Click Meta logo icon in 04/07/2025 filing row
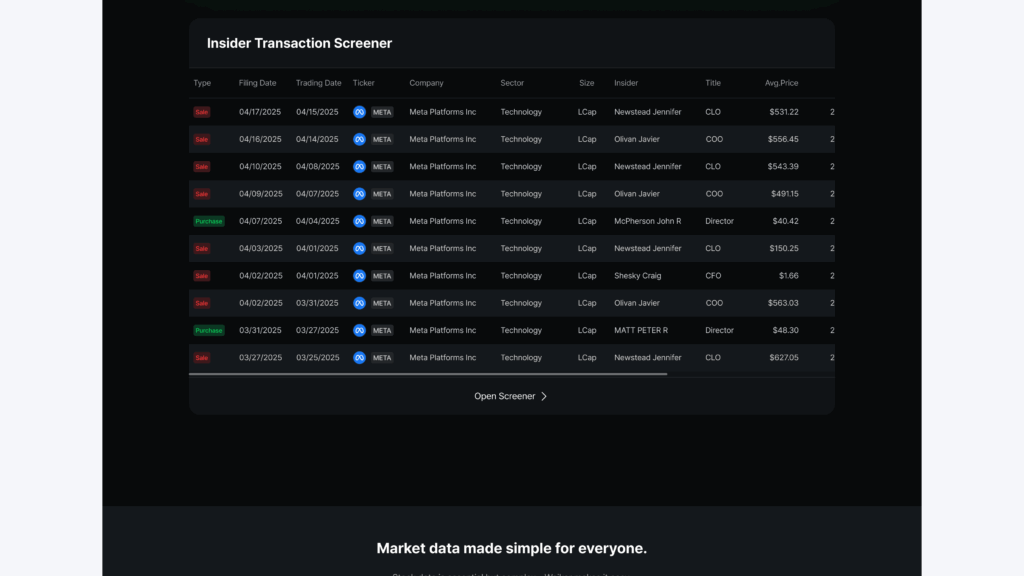 point(359,221)
